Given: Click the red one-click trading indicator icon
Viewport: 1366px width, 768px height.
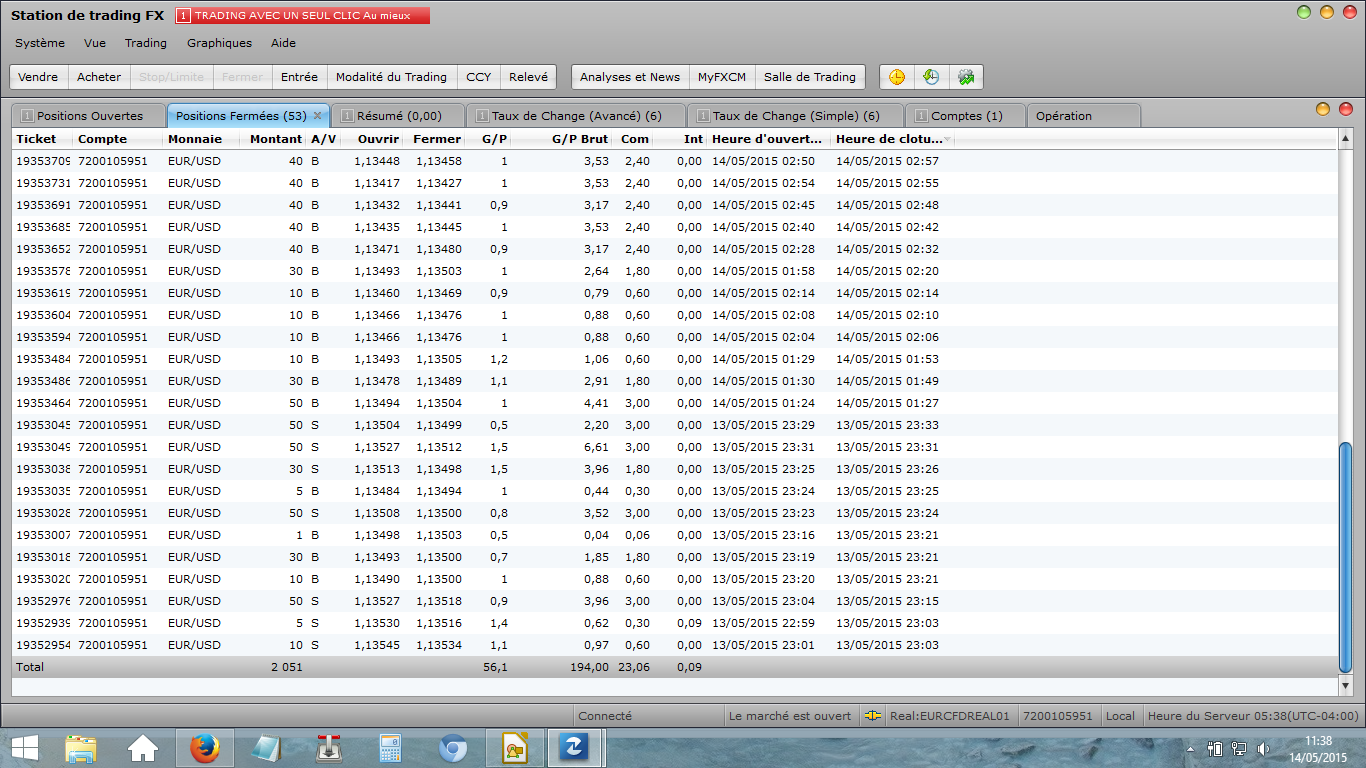Looking at the screenshot, I should coord(183,16).
